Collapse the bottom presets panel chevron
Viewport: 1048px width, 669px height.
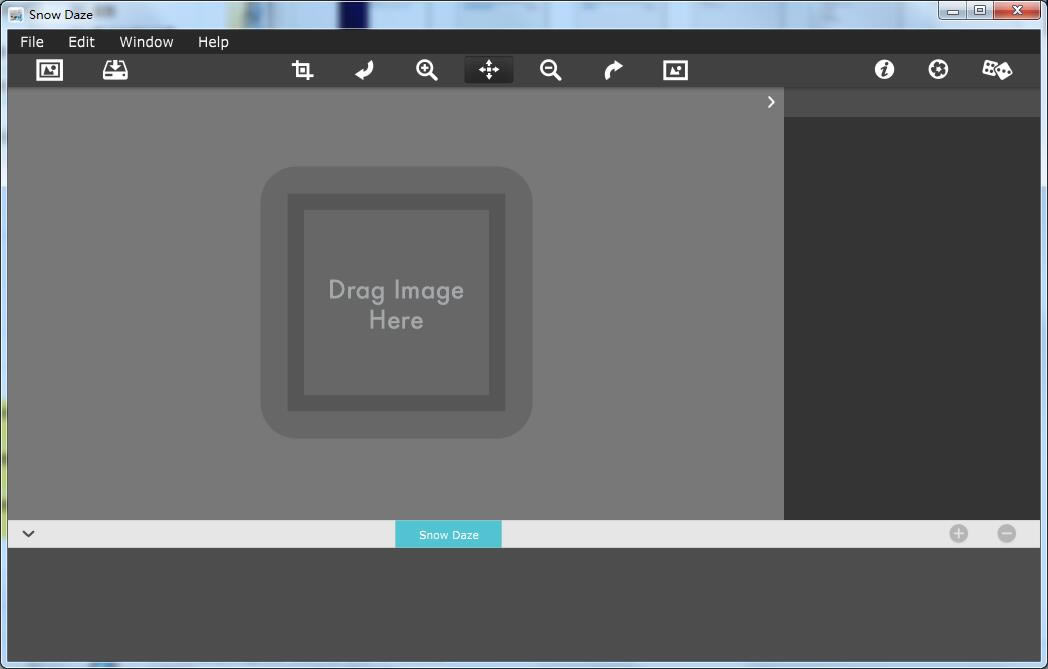28,534
